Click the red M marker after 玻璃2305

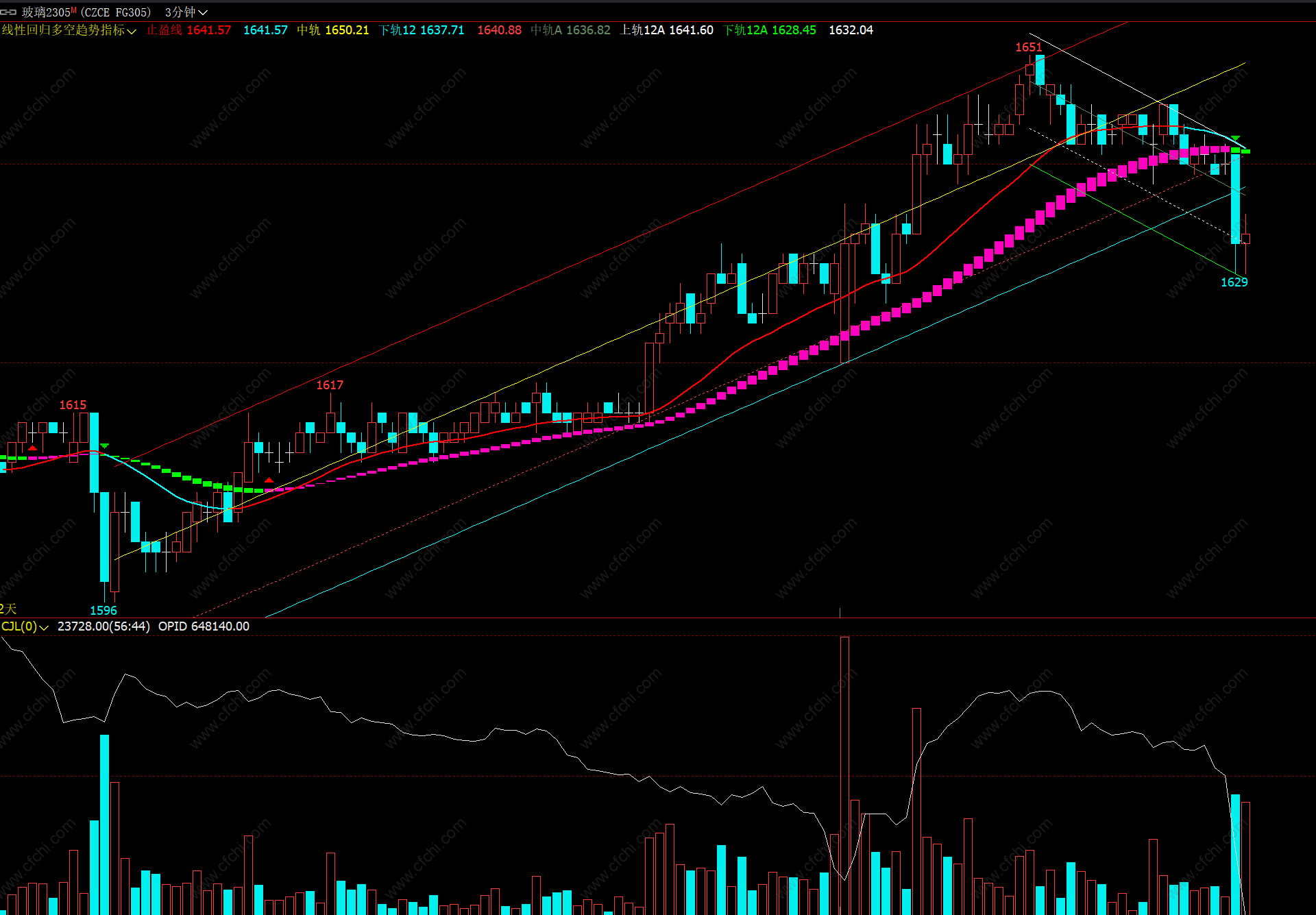[x=73, y=10]
